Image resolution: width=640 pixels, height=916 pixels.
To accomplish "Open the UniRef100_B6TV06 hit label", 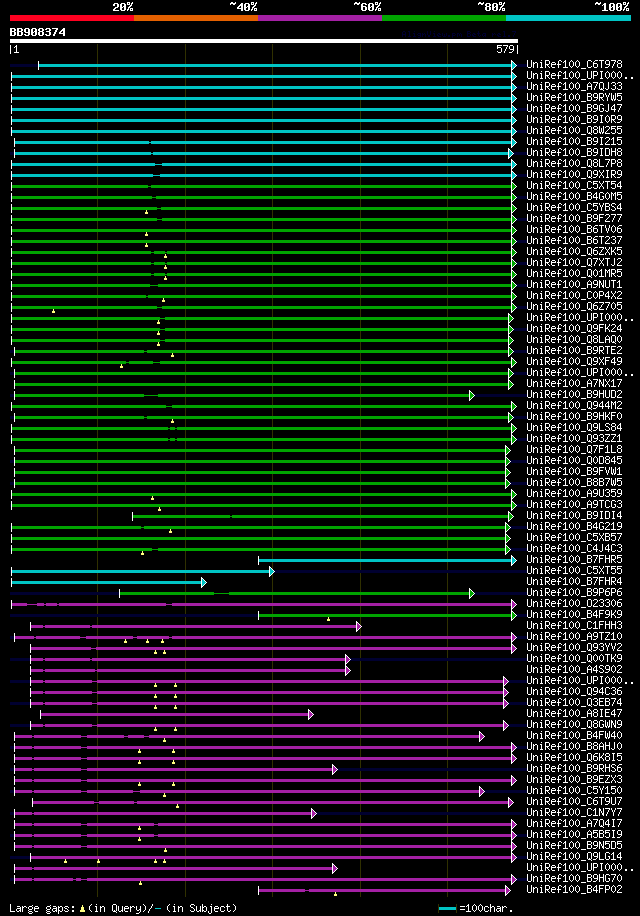I will (x=574, y=229).
